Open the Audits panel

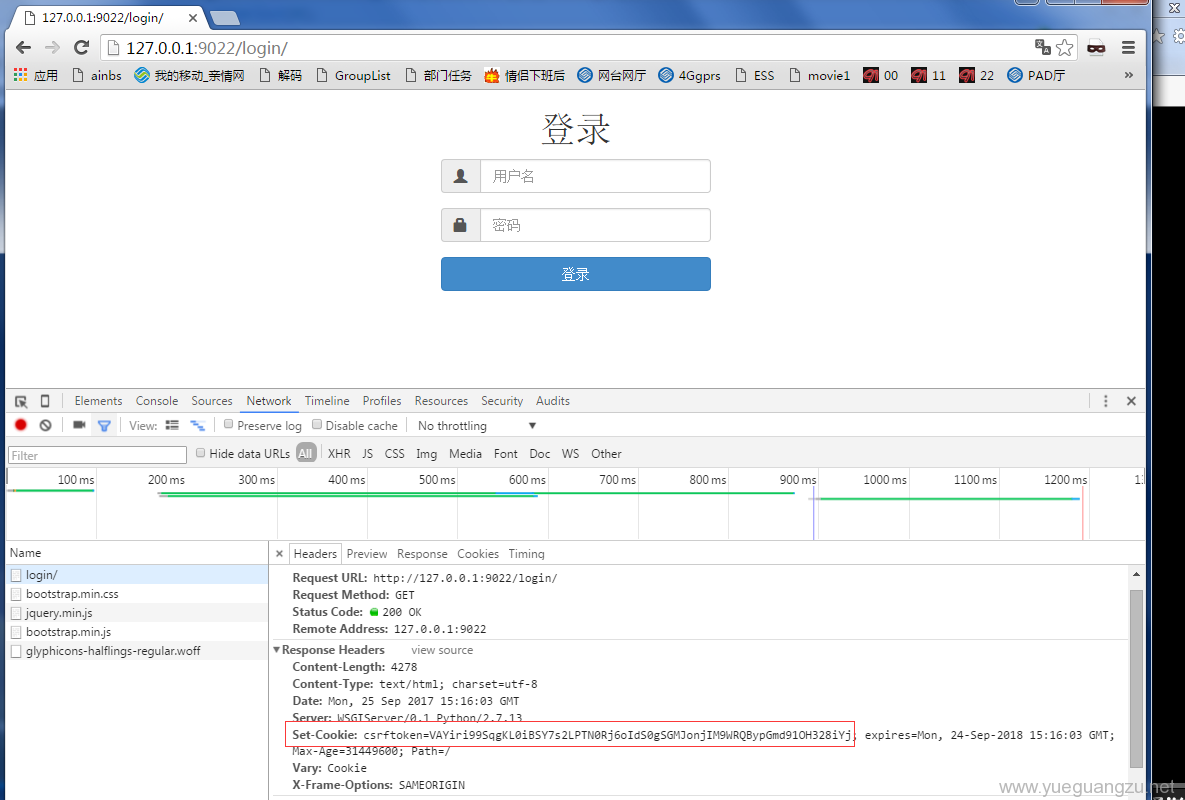click(553, 401)
